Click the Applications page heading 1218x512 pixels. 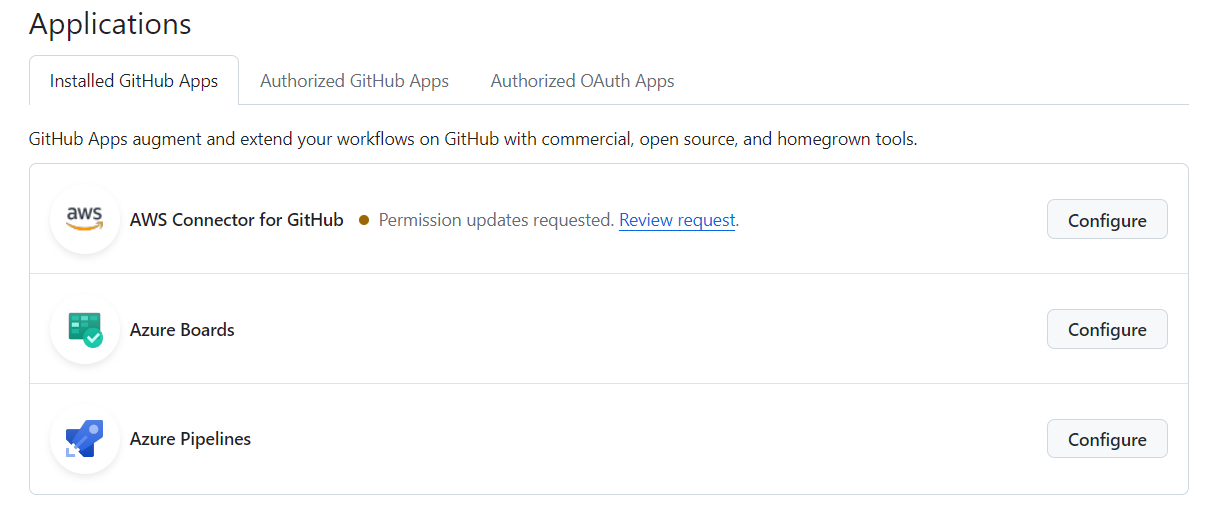click(110, 24)
